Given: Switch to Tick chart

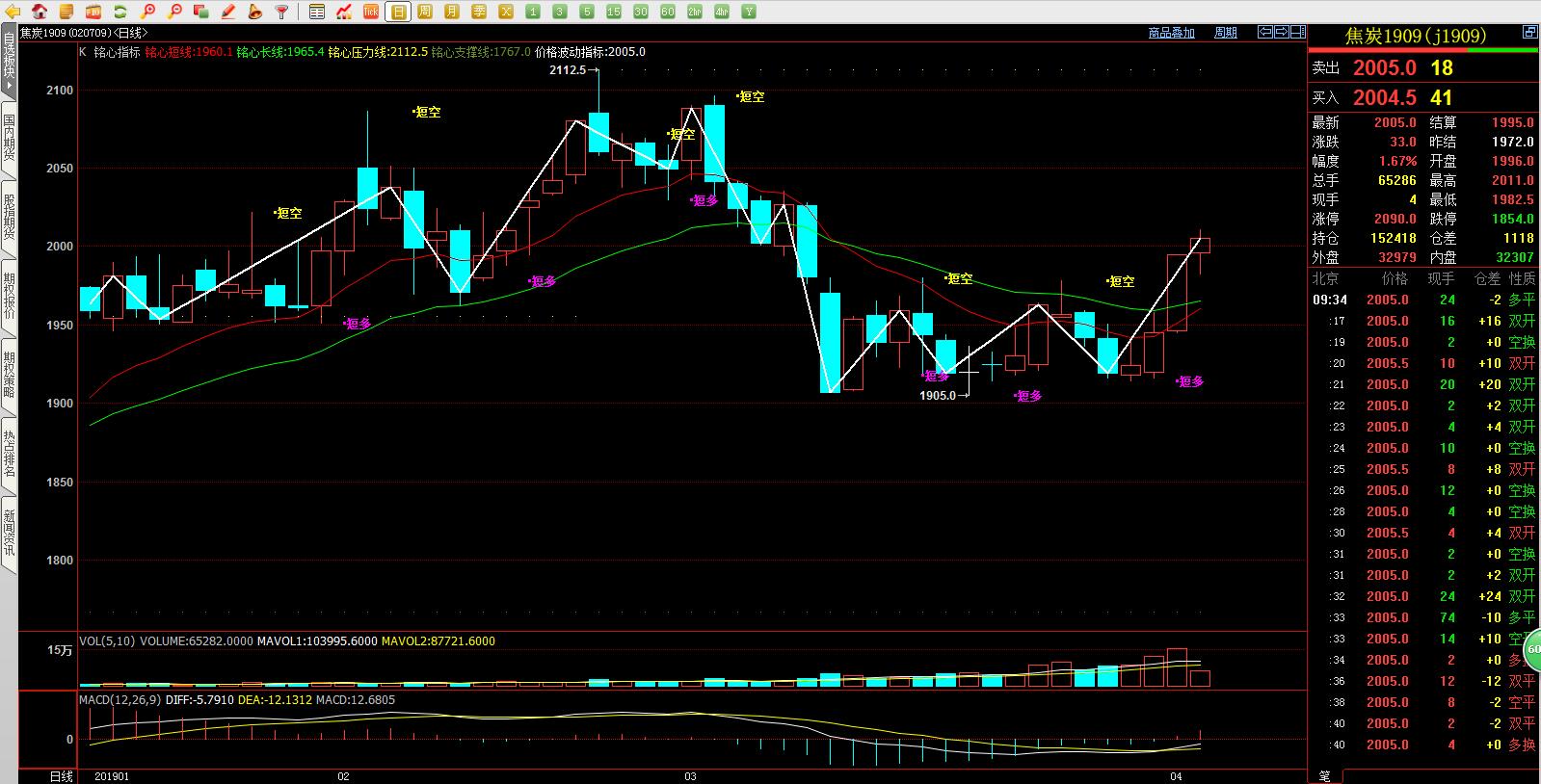Looking at the screenshot, I should click(371, 12).
